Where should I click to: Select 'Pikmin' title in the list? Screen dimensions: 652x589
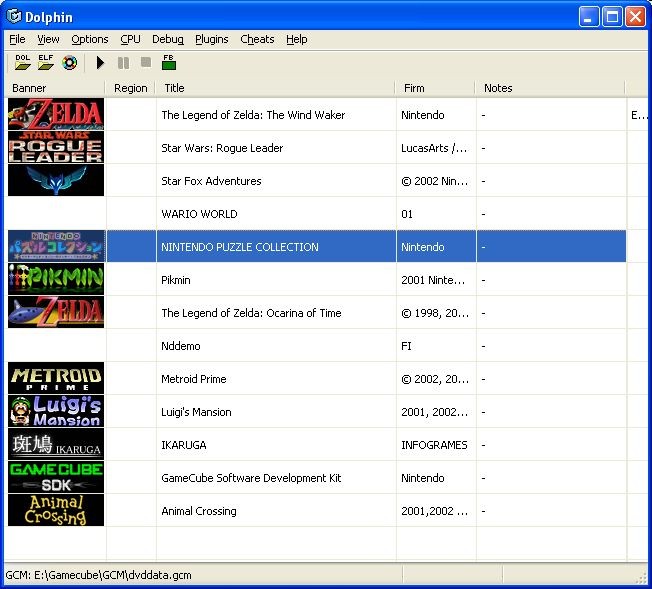(x=176, y=280)
